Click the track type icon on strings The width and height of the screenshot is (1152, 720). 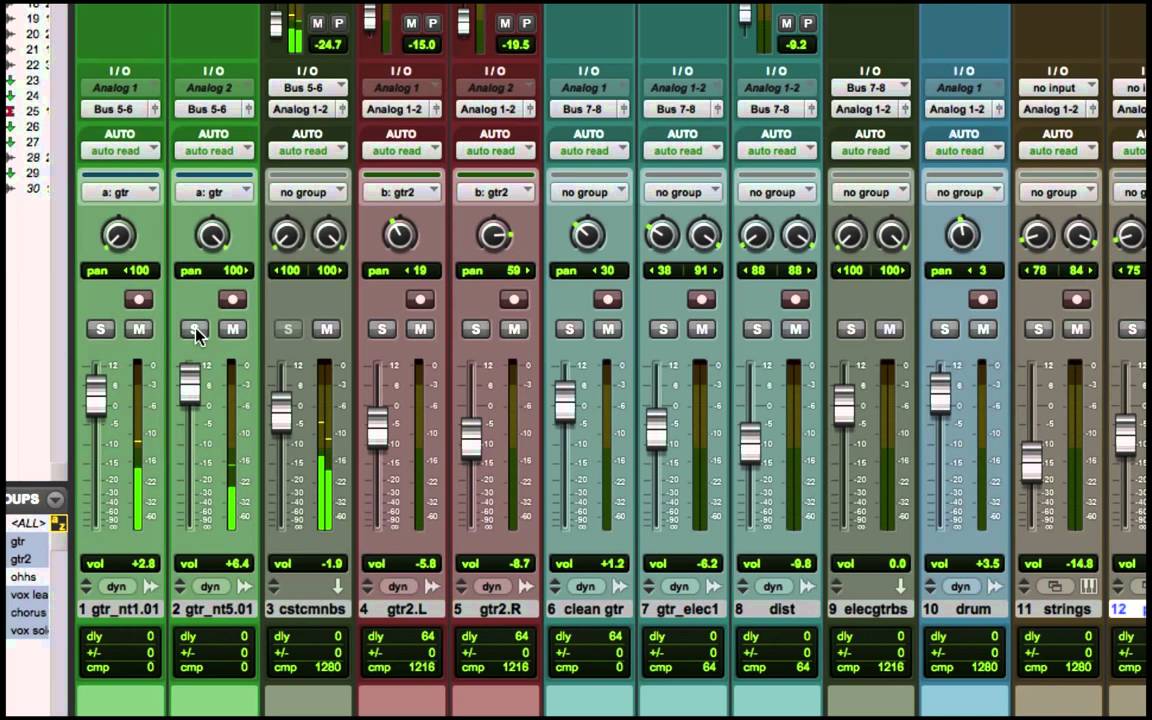click(x=1055, y=586)
